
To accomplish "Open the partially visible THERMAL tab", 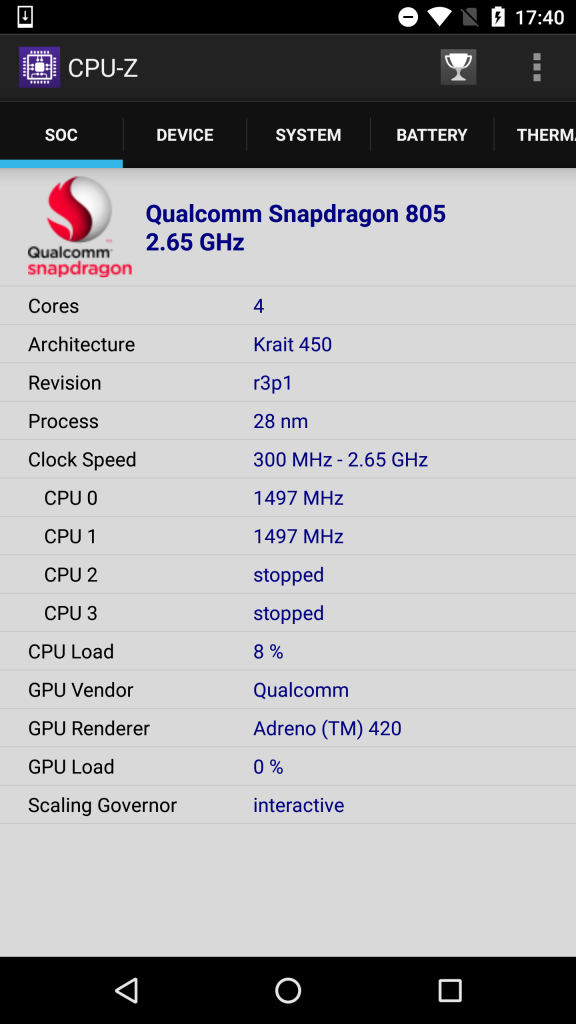I will point(536,135).
